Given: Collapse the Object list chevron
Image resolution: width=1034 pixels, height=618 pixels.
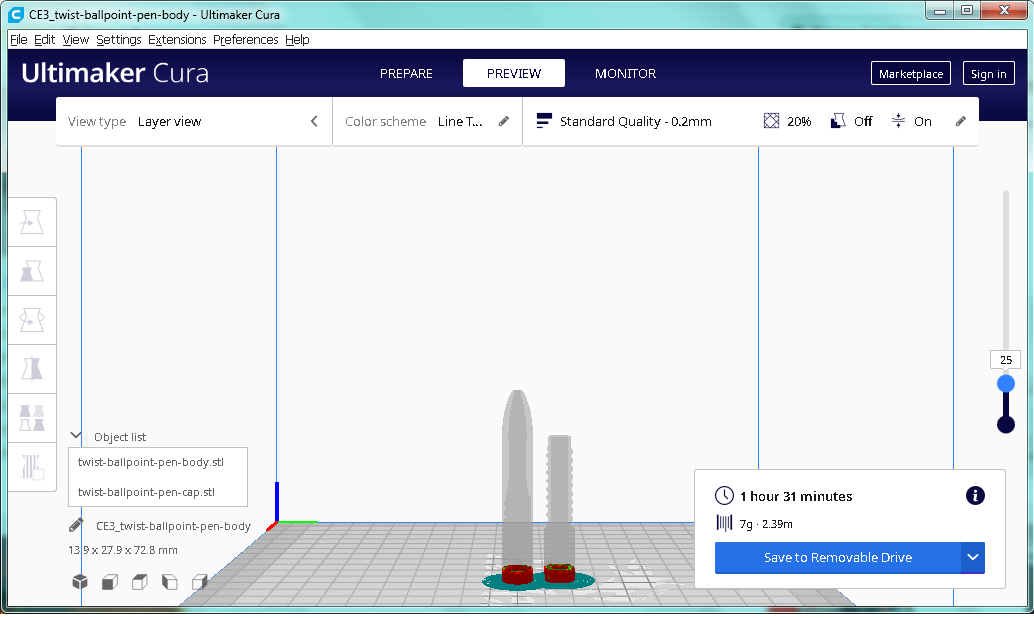Looking at the screenshot, I should [x=76, y=435].
